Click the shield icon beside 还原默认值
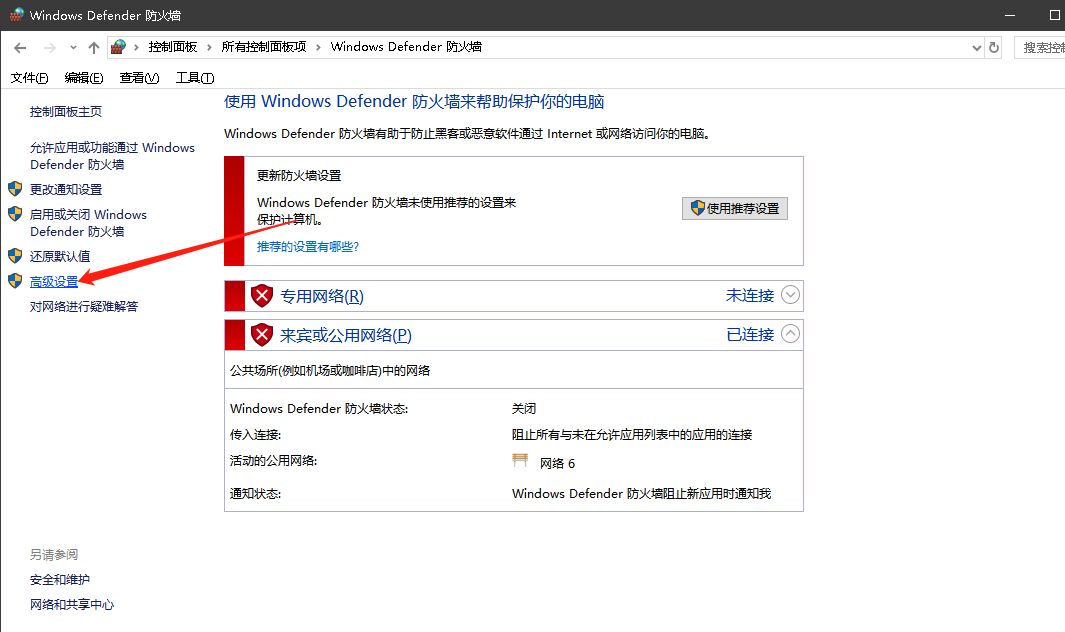This screenshot has width=1065, height=632. point(15,256)
